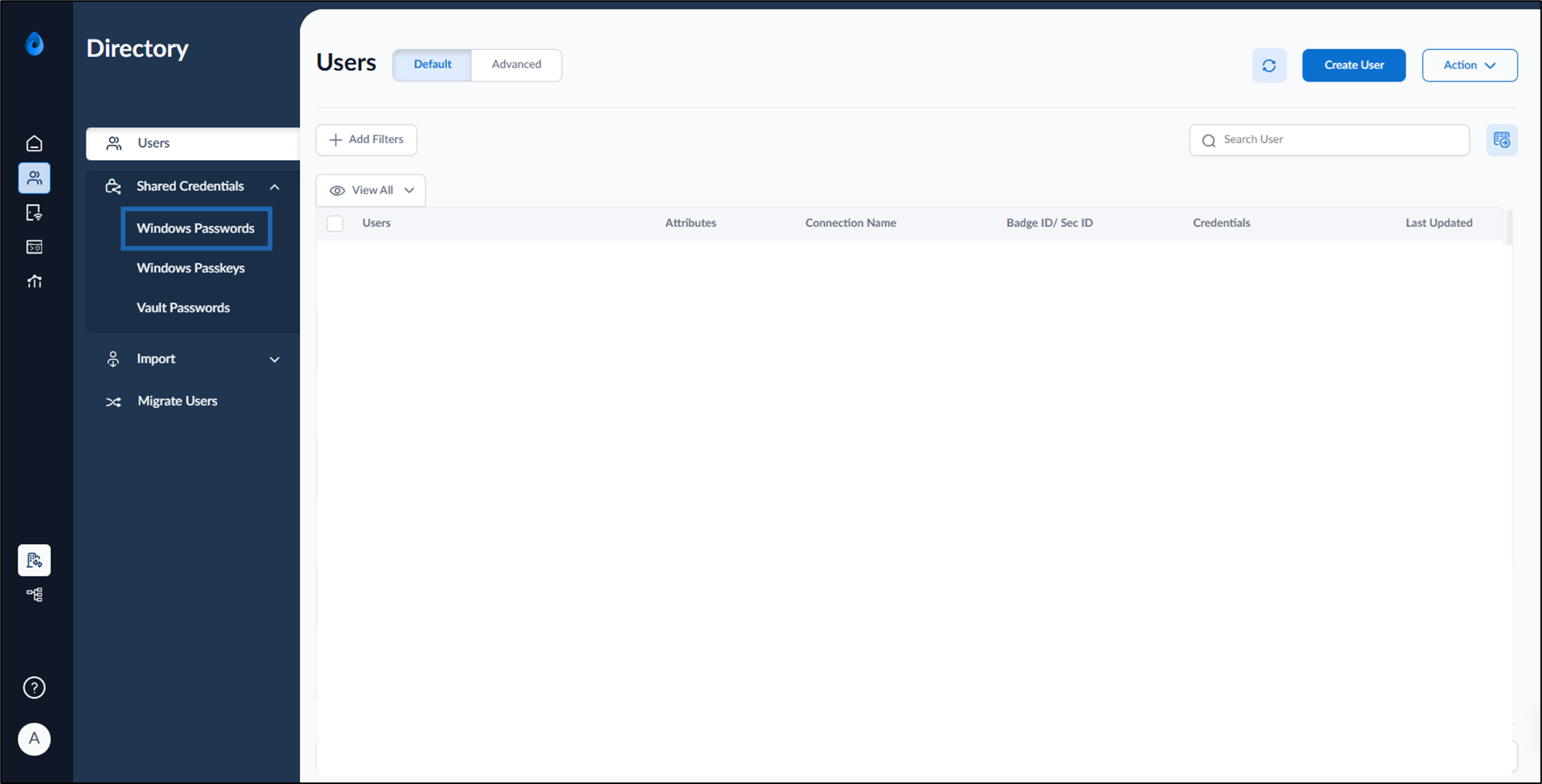The width and height of the screenshot is (1542, 784).
Task: Switch to the Default tab
Action: [432, 65]
